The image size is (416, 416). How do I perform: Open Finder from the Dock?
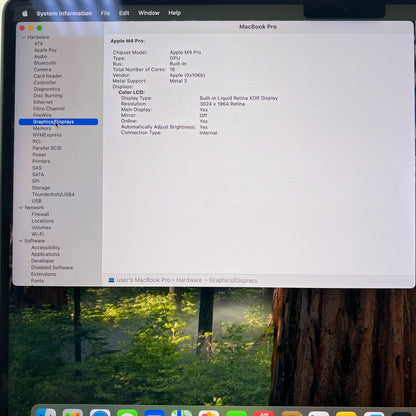click(x=46, y=412)
